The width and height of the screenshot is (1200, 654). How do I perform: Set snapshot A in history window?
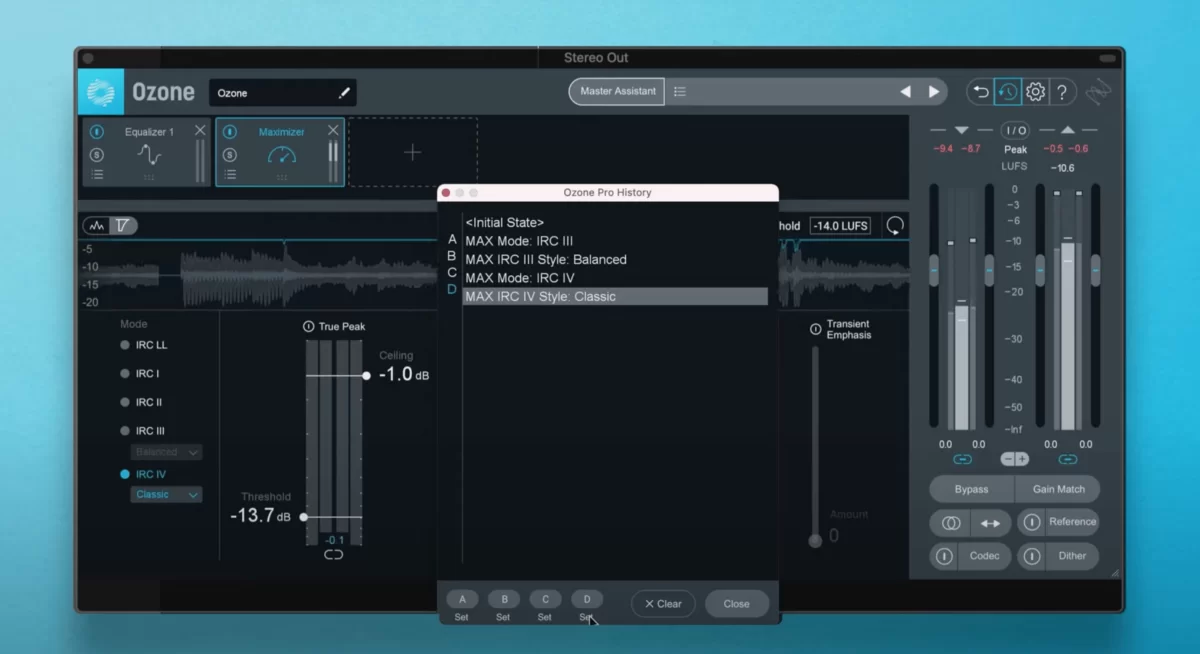coord(462,600)
